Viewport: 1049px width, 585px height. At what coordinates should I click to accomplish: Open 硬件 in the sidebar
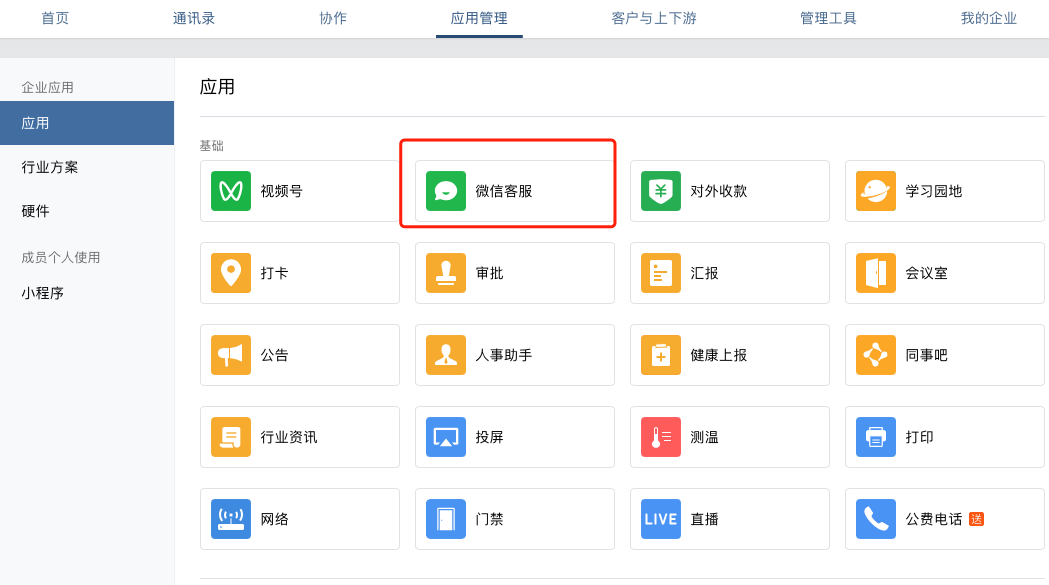tap(35, 211)
